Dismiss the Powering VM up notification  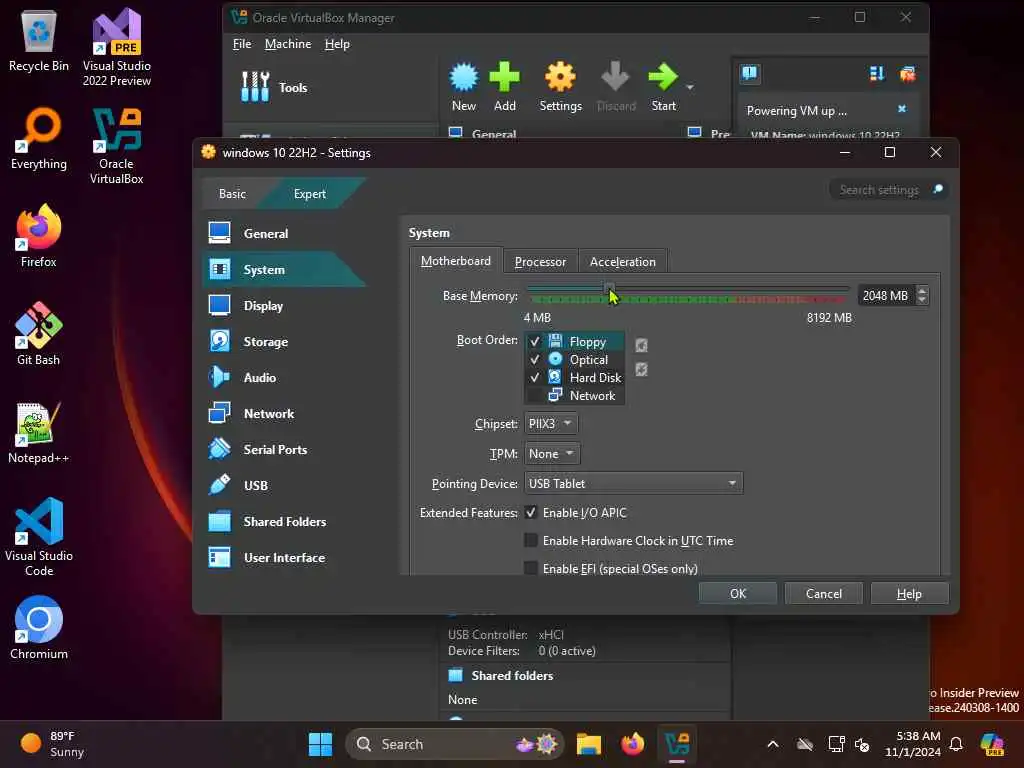(902, 109)
